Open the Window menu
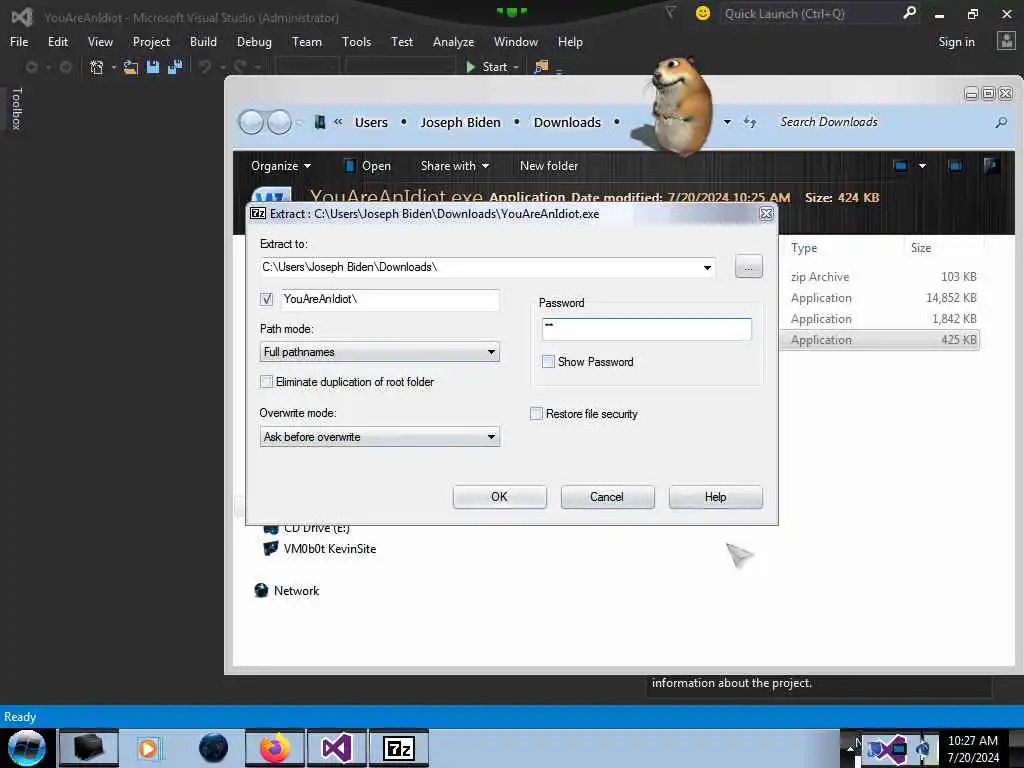The height and width of the screenshot is (768, 1024). tap(516, 42)
